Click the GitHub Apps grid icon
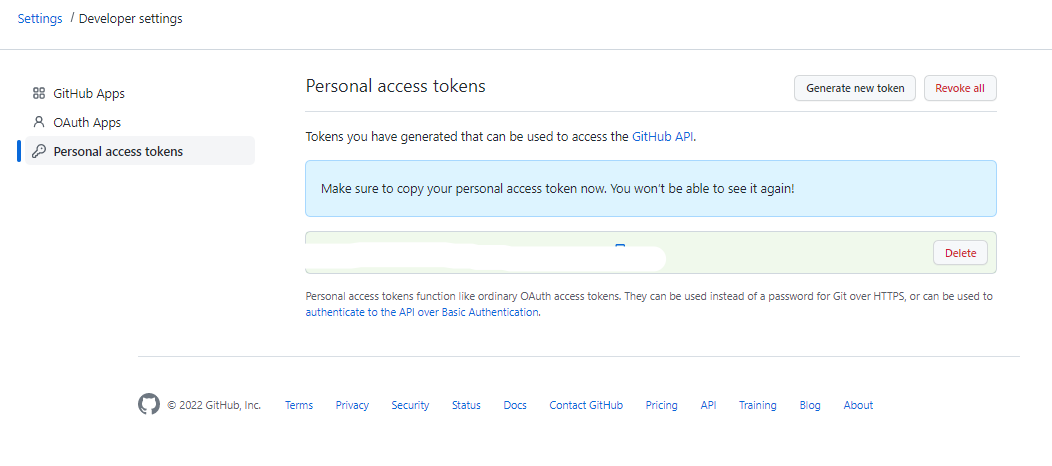Viewport: 1052px width, 466px height. click(x=39, y=93)
